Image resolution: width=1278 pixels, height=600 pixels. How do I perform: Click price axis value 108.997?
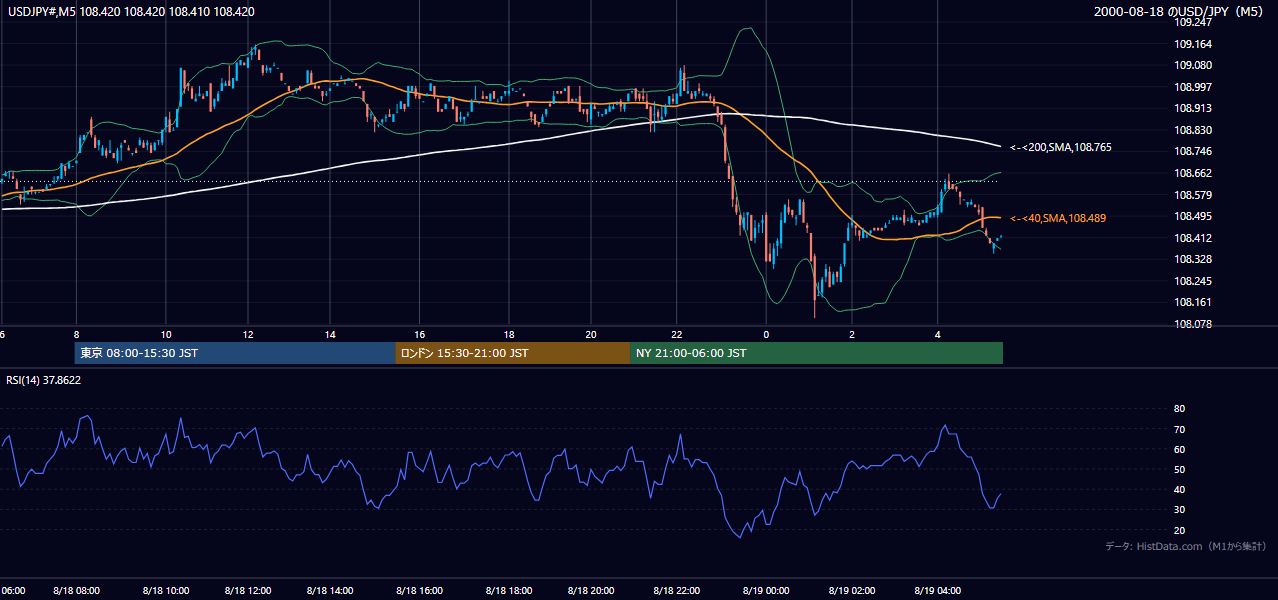[1195, 87]
